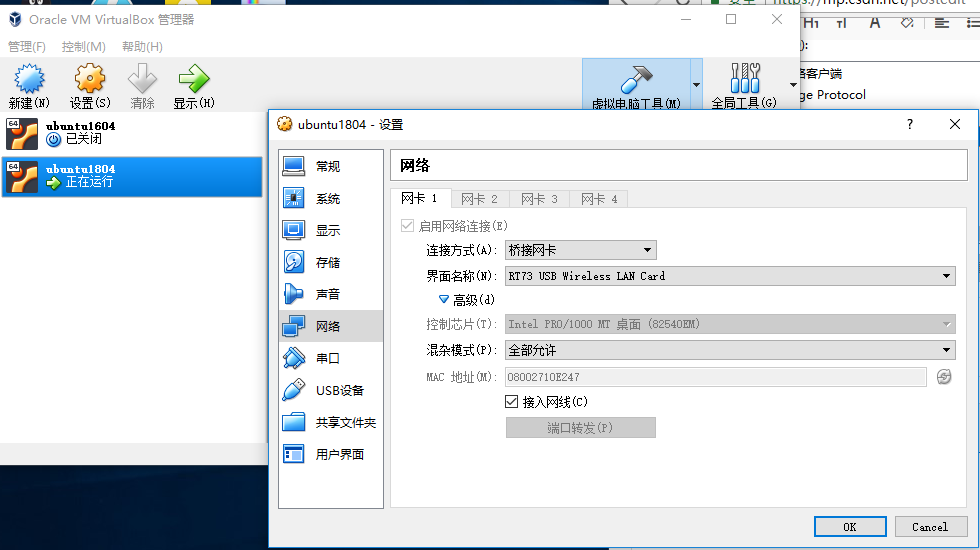Click regenerate MAC address refresh icon
Screen dimensions: 980x550
pos(944,377)
